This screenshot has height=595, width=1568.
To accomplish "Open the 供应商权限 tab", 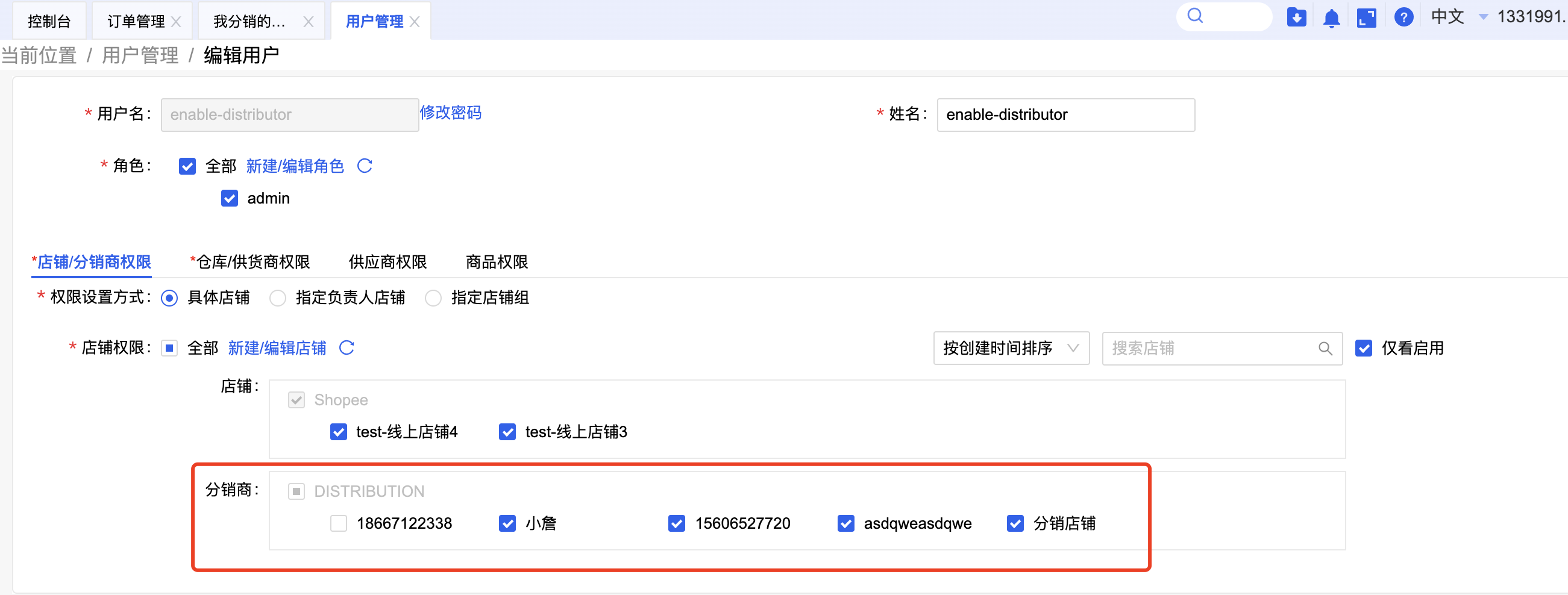I will point(387,262).
